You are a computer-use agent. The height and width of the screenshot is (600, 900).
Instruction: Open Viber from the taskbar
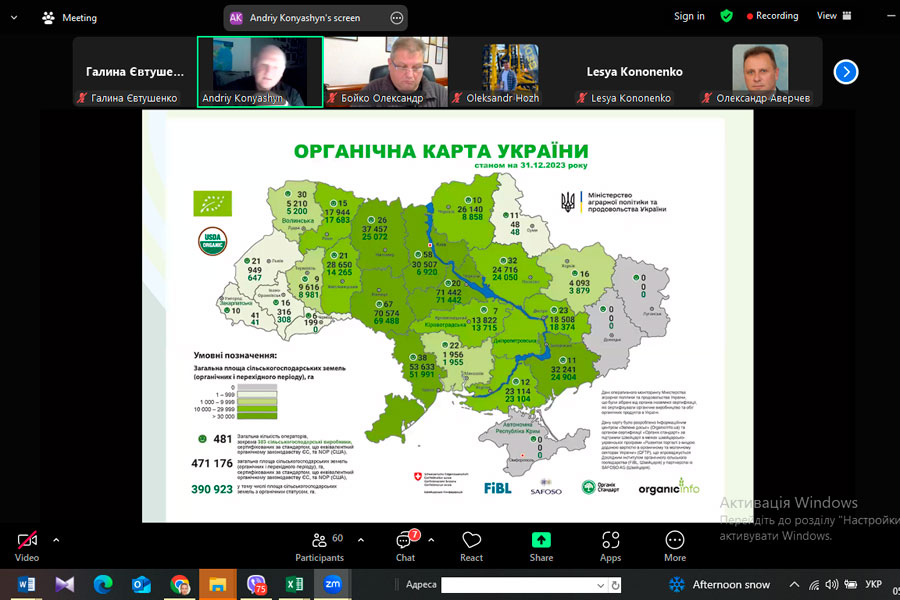256,584
